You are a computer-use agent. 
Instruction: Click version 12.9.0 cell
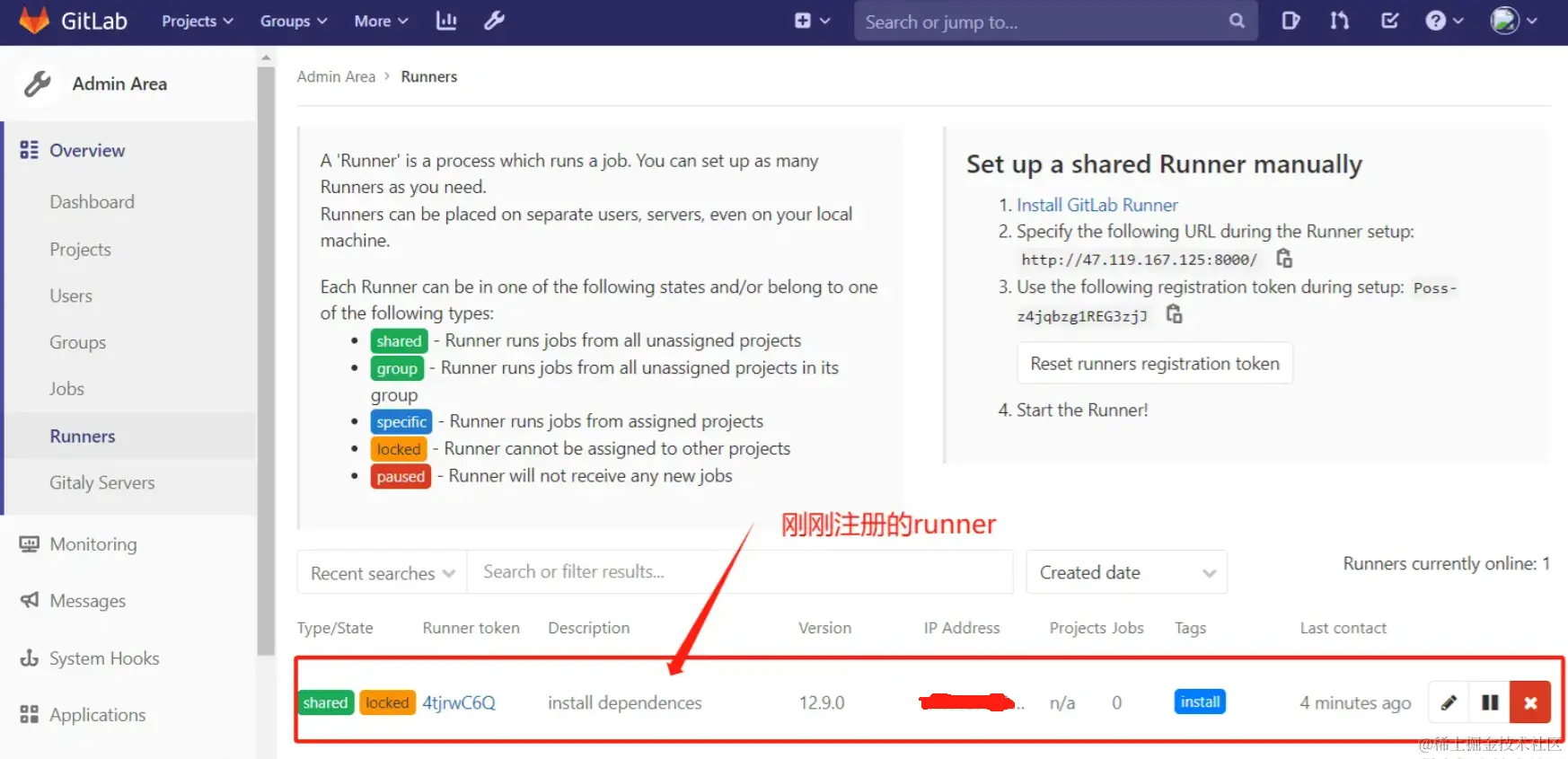(x=822, y=703)
